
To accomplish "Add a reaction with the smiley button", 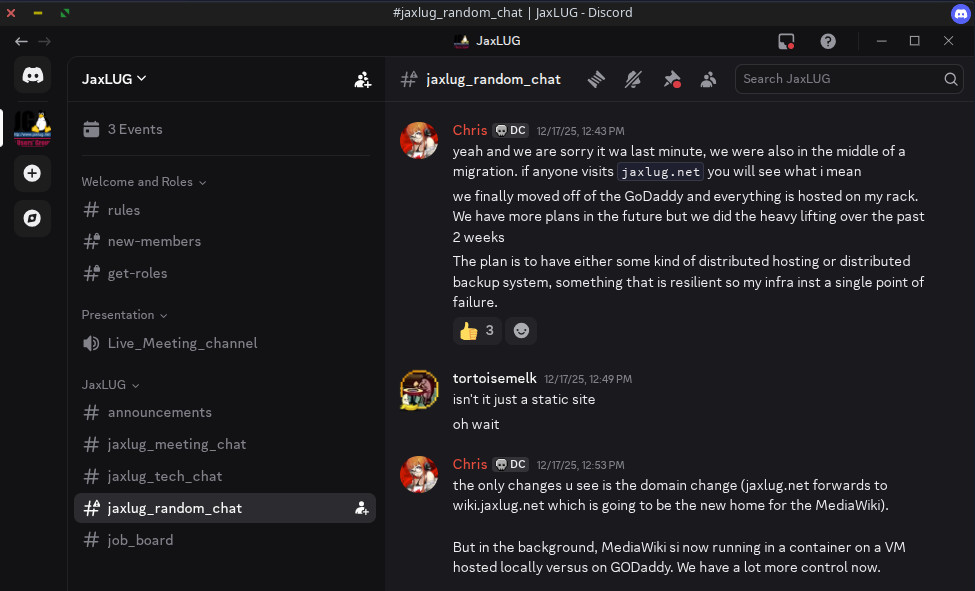I will [x=521, y=330].
